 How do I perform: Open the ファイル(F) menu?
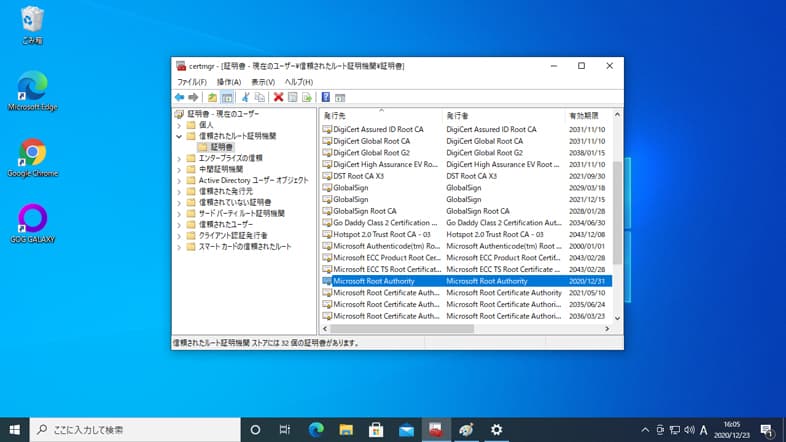click(x=191, y=82)
